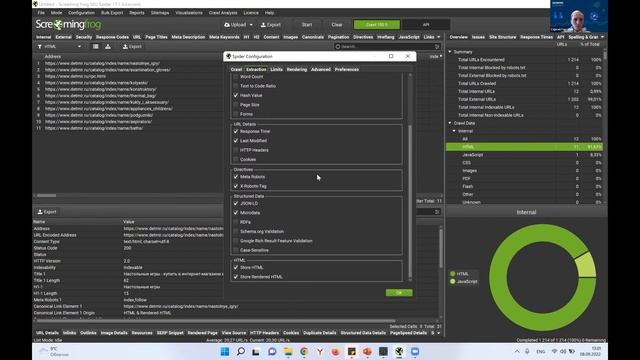Click the horizontal scrollbar under address list
This screenshot has width=640, height=360.
[x=47, y=196]
